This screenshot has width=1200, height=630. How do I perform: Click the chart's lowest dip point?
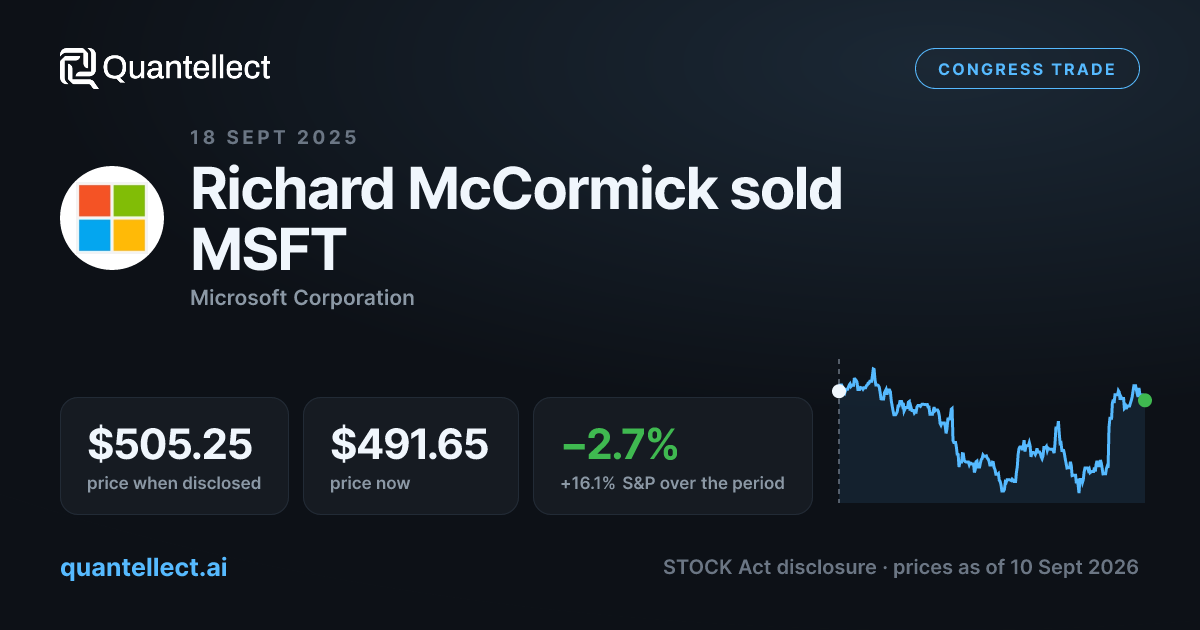tap(1079, 490)
